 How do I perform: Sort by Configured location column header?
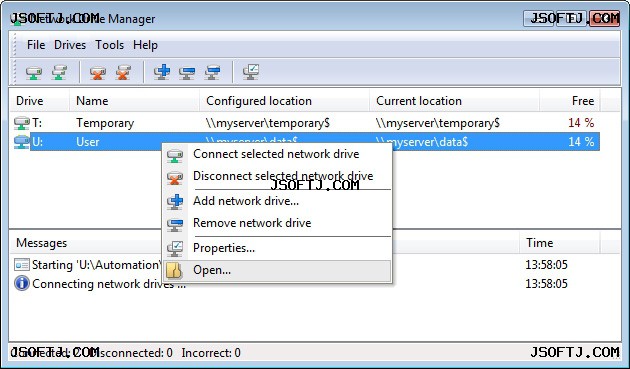(x=284, y=101)
